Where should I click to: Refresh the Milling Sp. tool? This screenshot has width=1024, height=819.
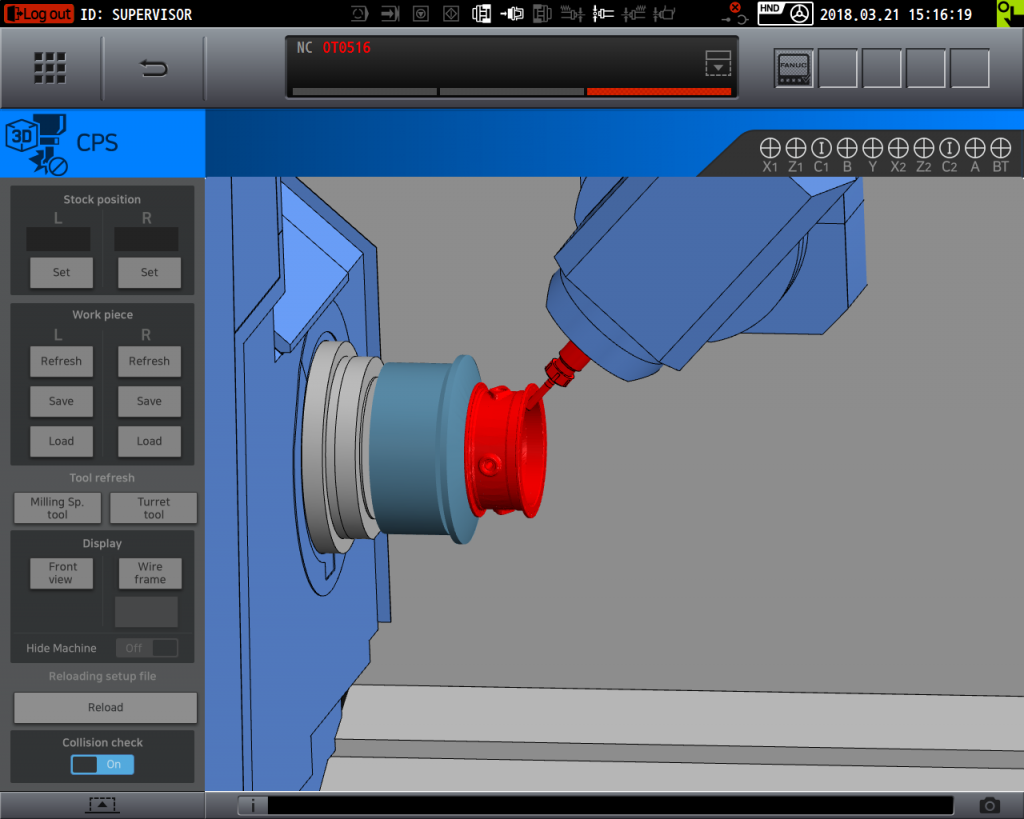point(57,508)
